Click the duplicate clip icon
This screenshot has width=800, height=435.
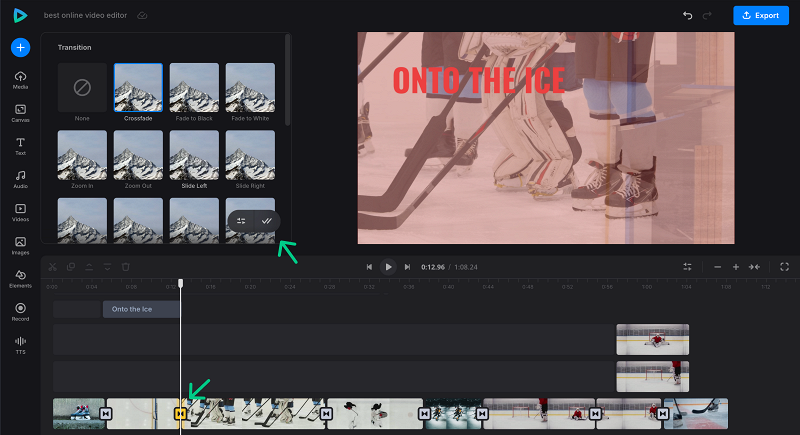pos(71,267)
